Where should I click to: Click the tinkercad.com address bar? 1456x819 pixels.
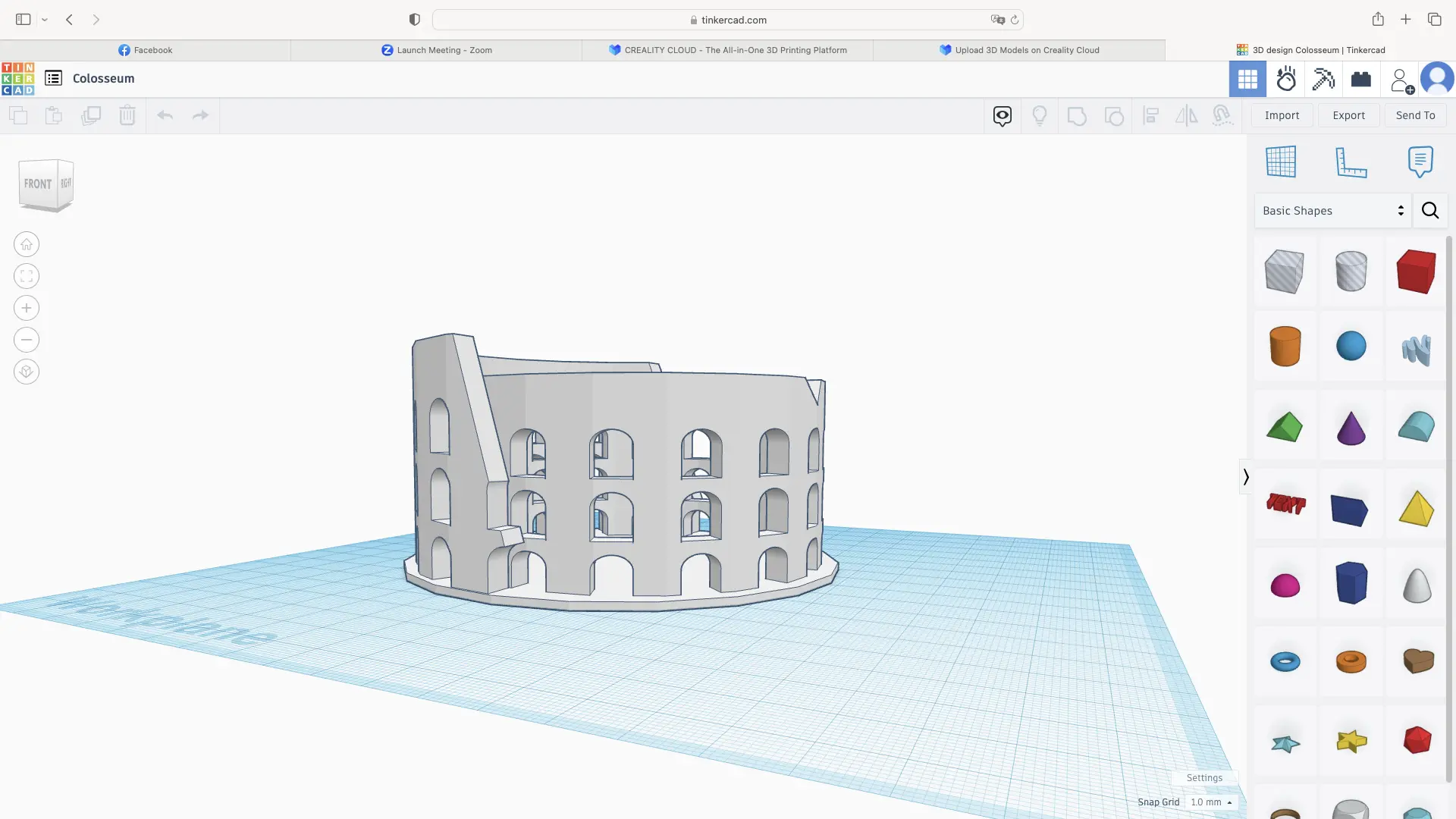click(728, 20)
